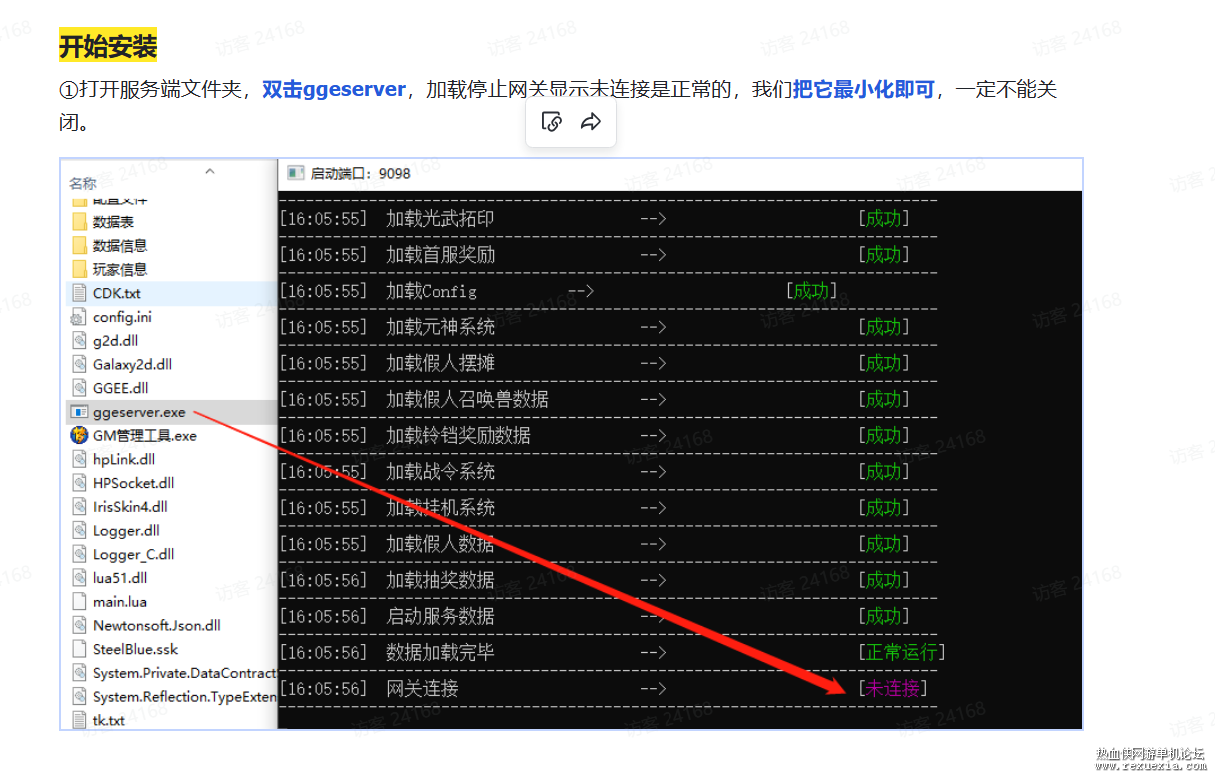Click the share arrow icon

click(x=591, y=122)
